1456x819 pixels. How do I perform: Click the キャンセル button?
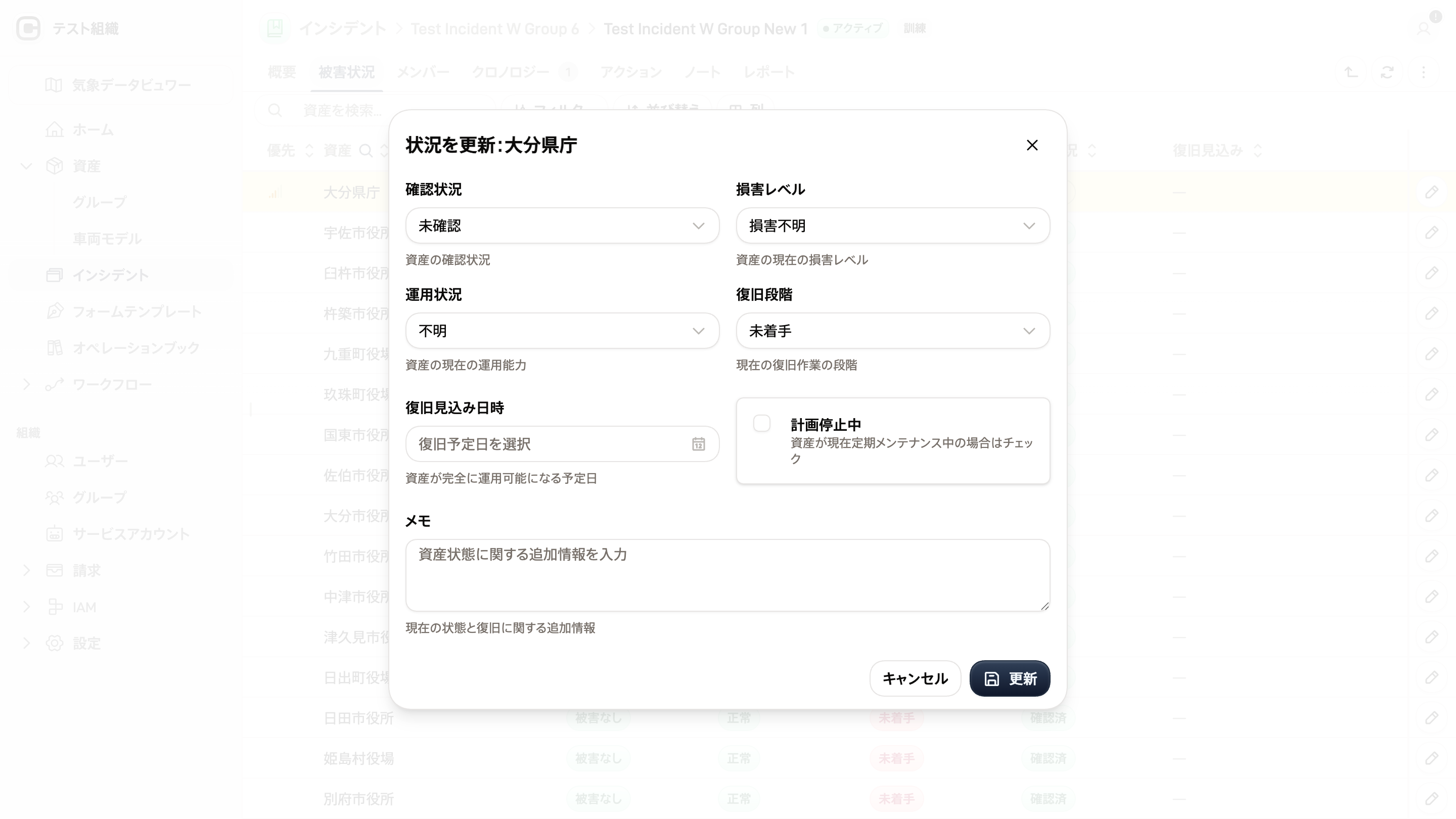(915, 678)
